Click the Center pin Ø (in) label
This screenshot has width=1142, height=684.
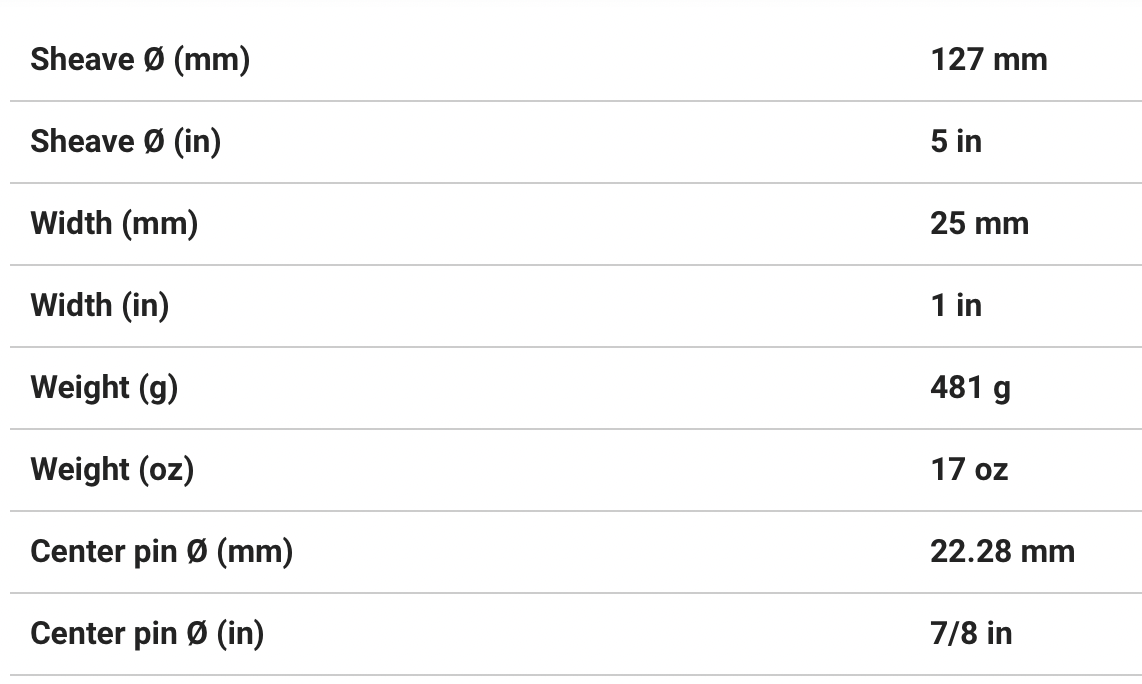pos(147,634)
